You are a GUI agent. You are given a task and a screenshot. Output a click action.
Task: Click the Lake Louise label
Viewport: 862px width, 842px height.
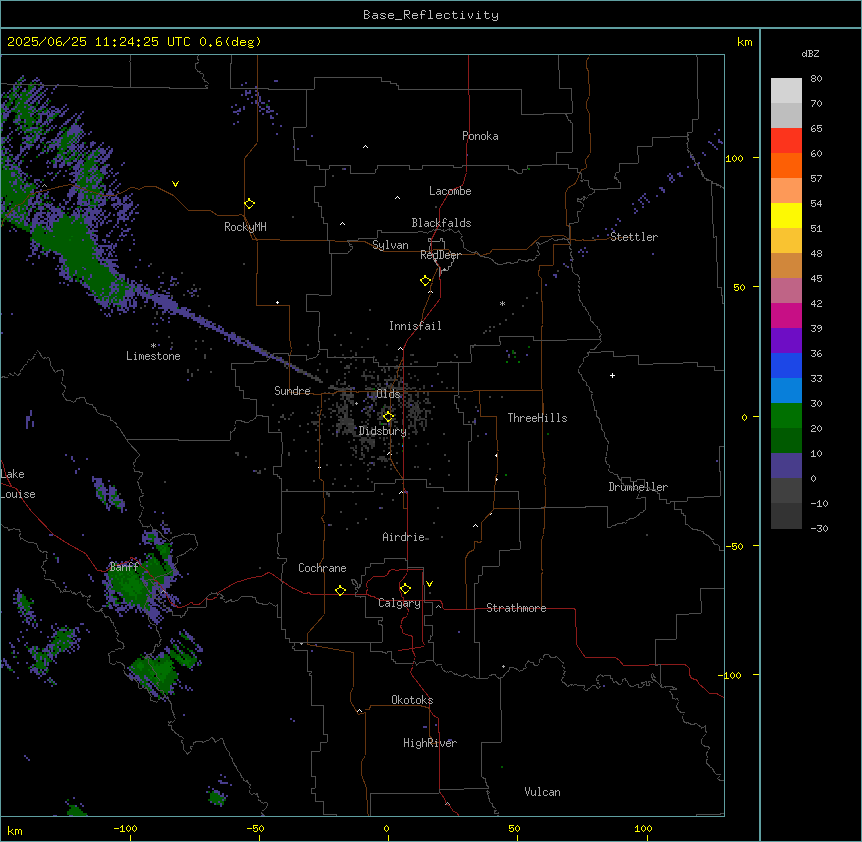(18, 484)
